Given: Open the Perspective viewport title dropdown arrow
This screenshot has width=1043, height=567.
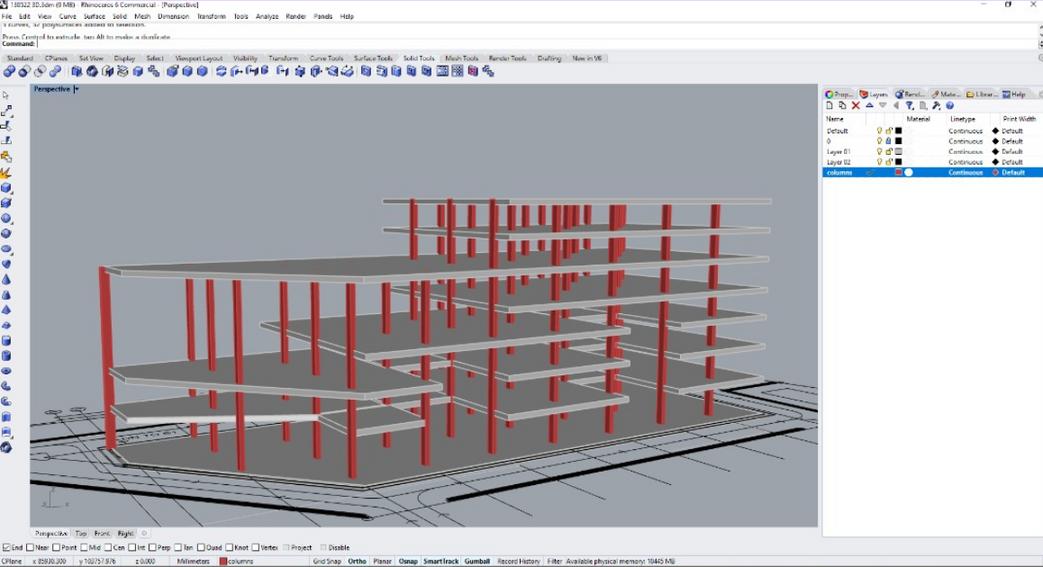Looking at the screenshot, I should point(76,89).
